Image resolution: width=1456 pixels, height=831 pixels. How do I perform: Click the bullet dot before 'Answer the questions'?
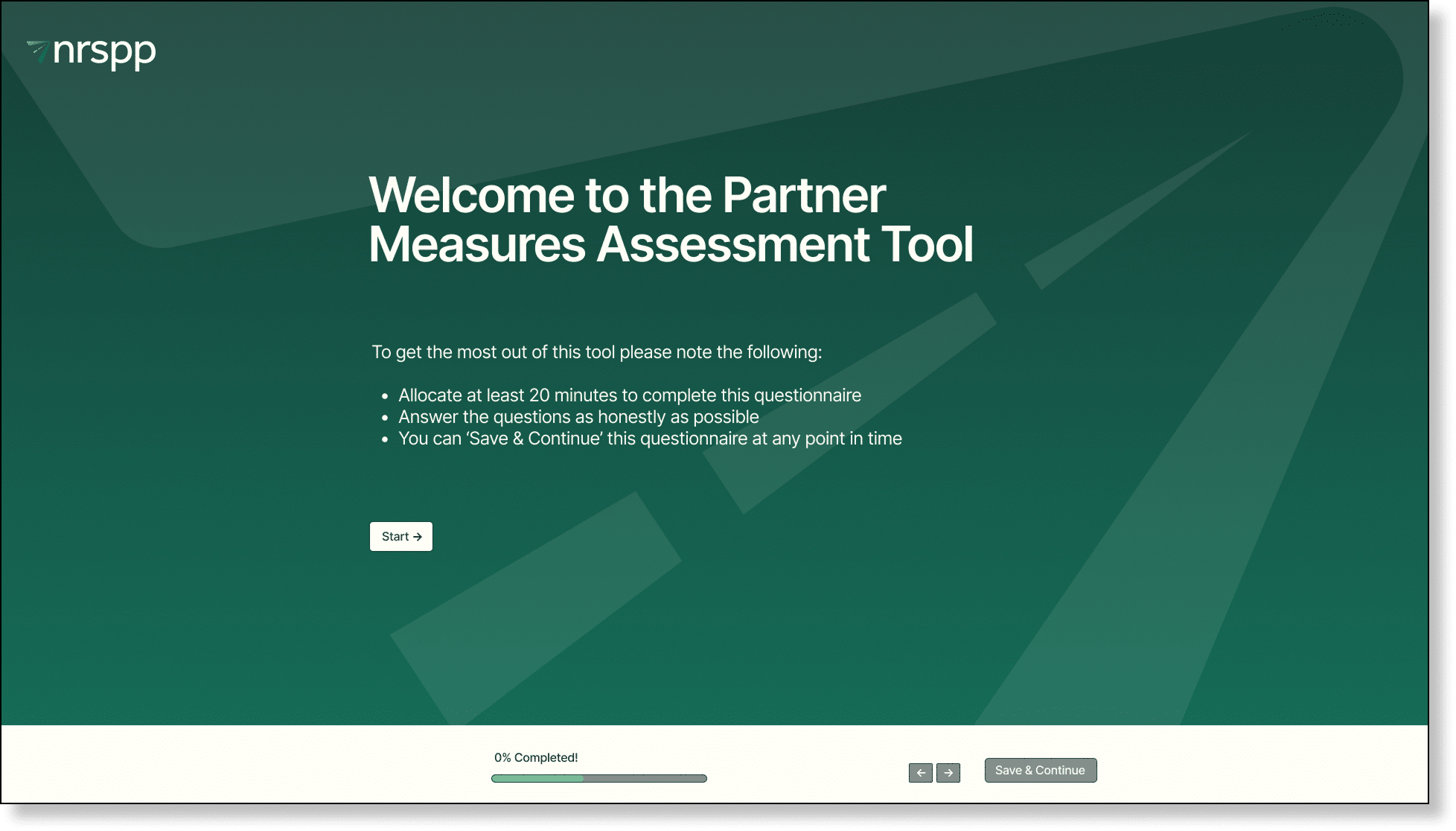[385, 418]
